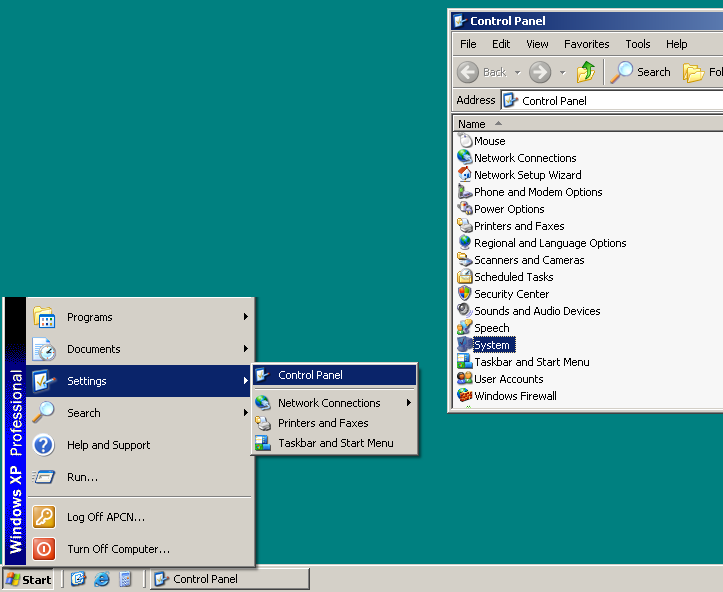Click the Up folder toolbar icon
Image resolution: width=723 pixels, height=592 pixels.
[x=587, y=72]
